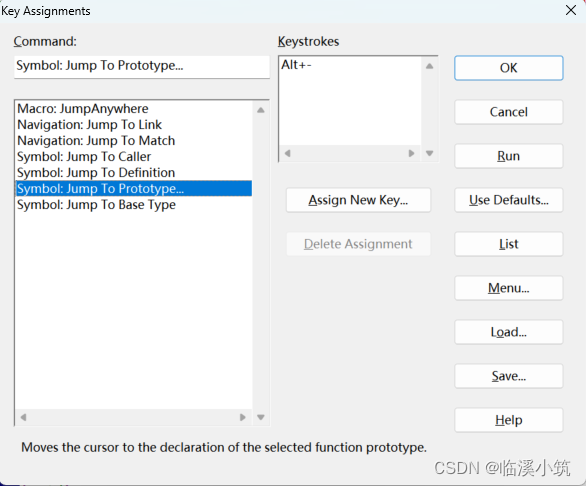Click Keystrokes list scroll left arrow
Viewport: 586px width, 486px height.
(x=287, y=153)
